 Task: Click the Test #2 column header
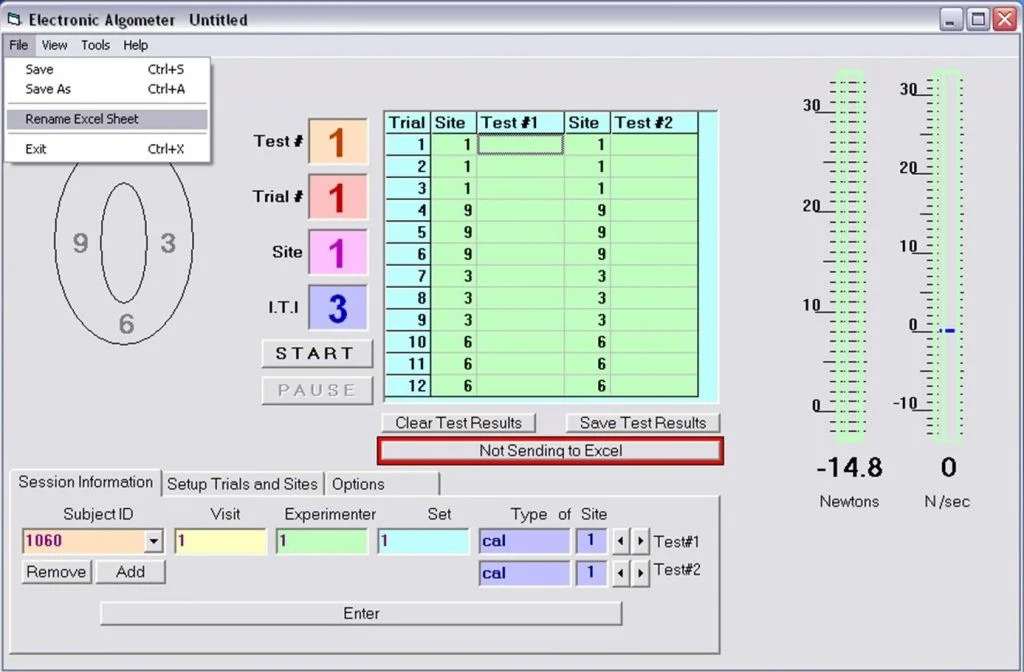point(654,123)
